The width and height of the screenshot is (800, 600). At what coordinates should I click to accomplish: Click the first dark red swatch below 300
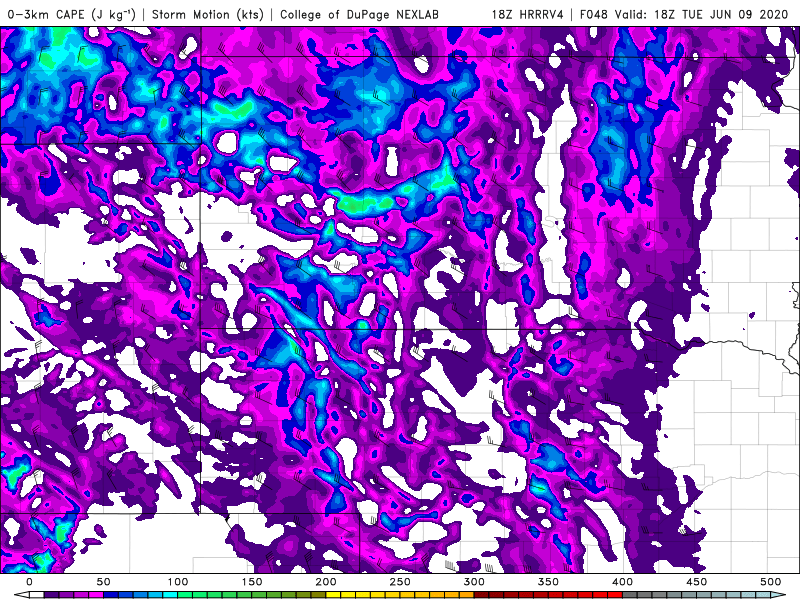(482, 595)
